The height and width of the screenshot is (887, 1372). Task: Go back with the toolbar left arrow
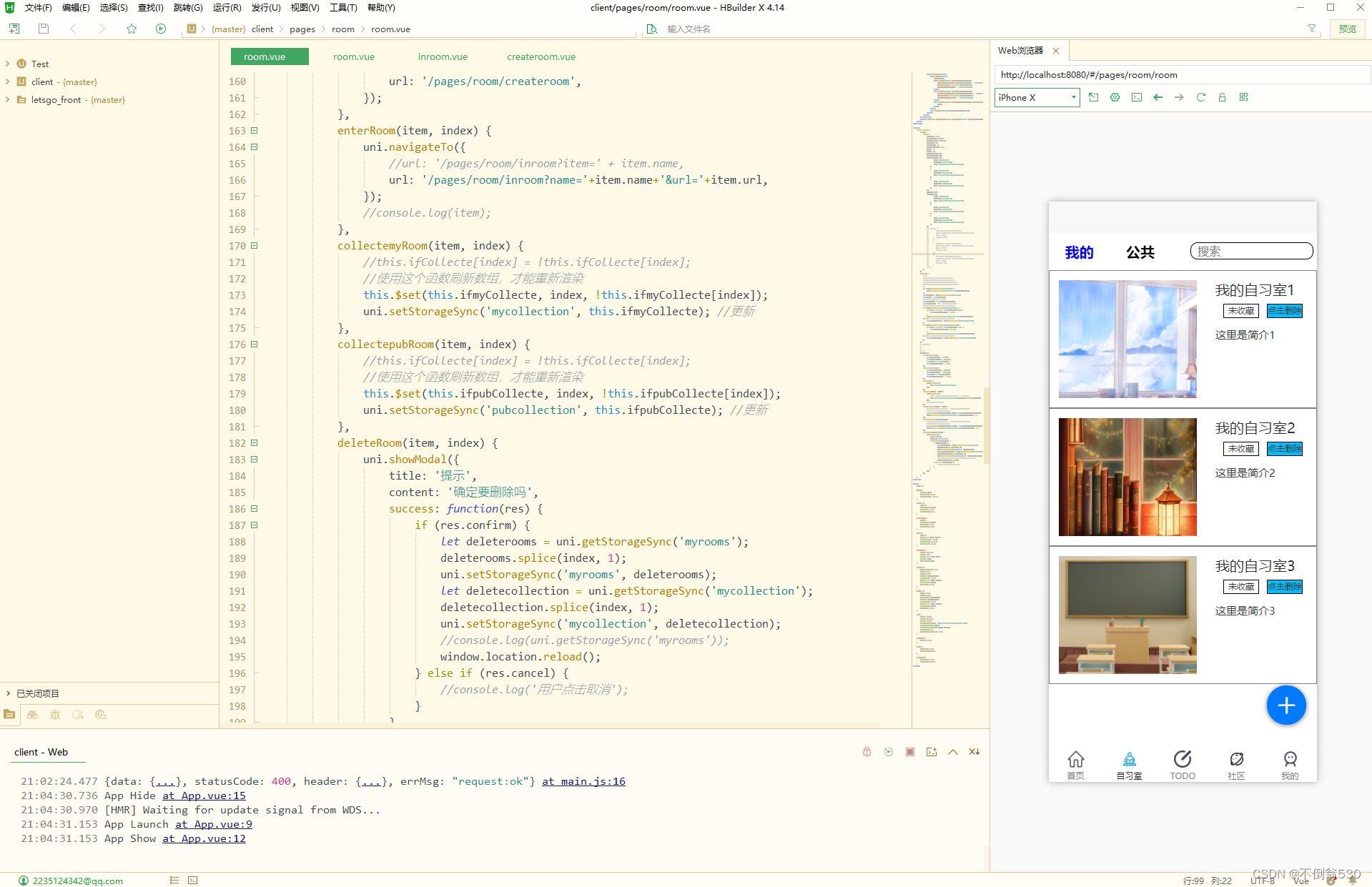tap(73, 29)
